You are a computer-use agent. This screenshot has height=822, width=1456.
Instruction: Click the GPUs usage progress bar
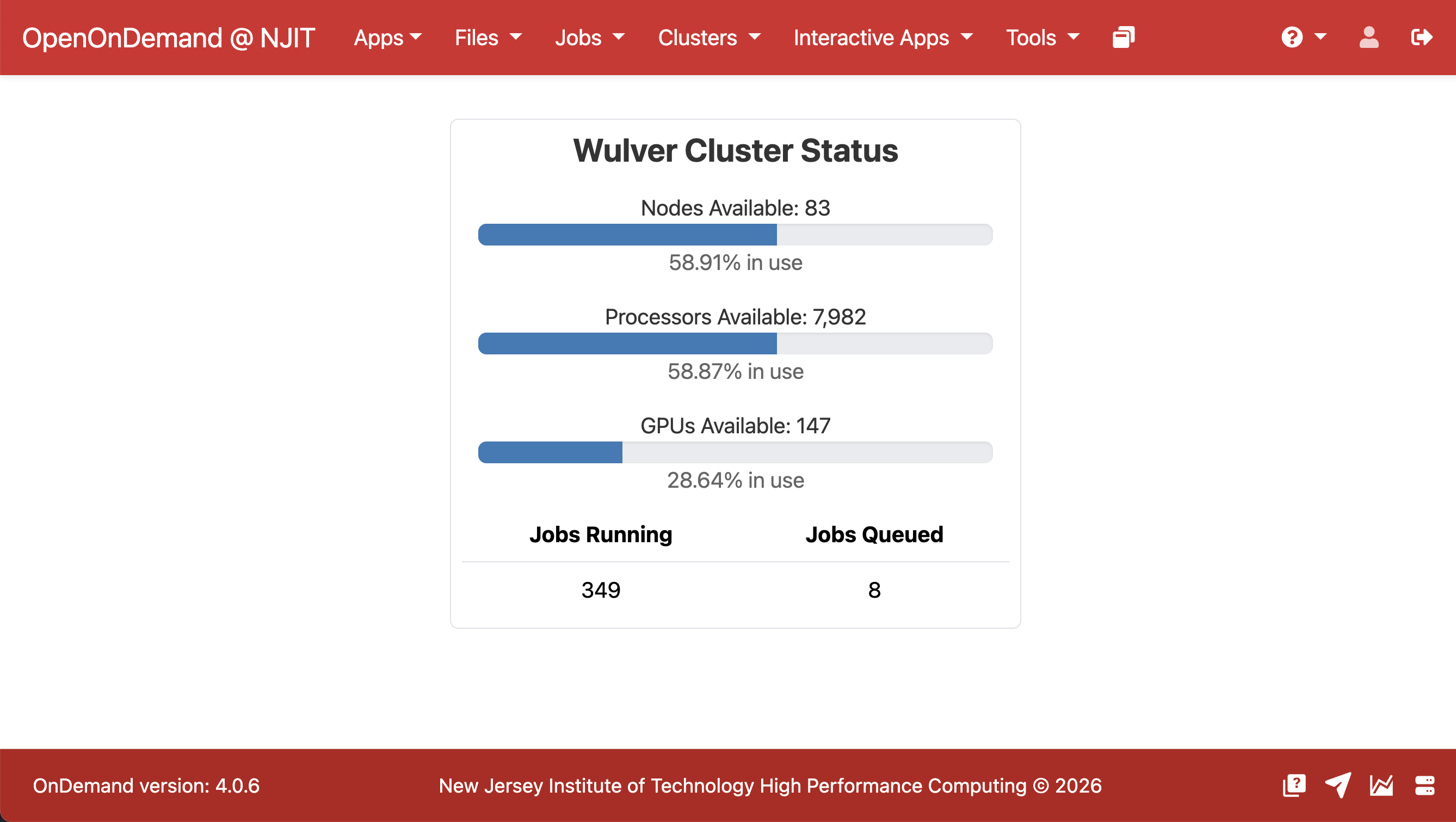pos(735,452)
